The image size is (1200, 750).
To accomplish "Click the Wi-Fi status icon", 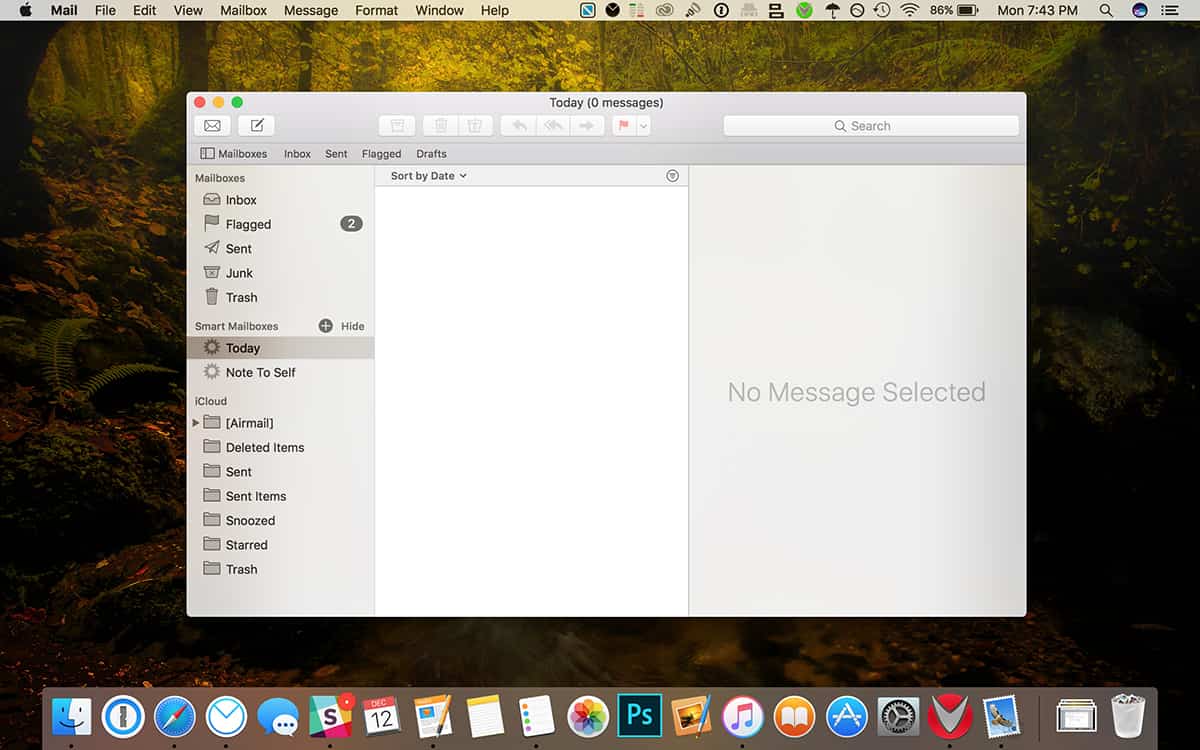I will tap(909, 10).
